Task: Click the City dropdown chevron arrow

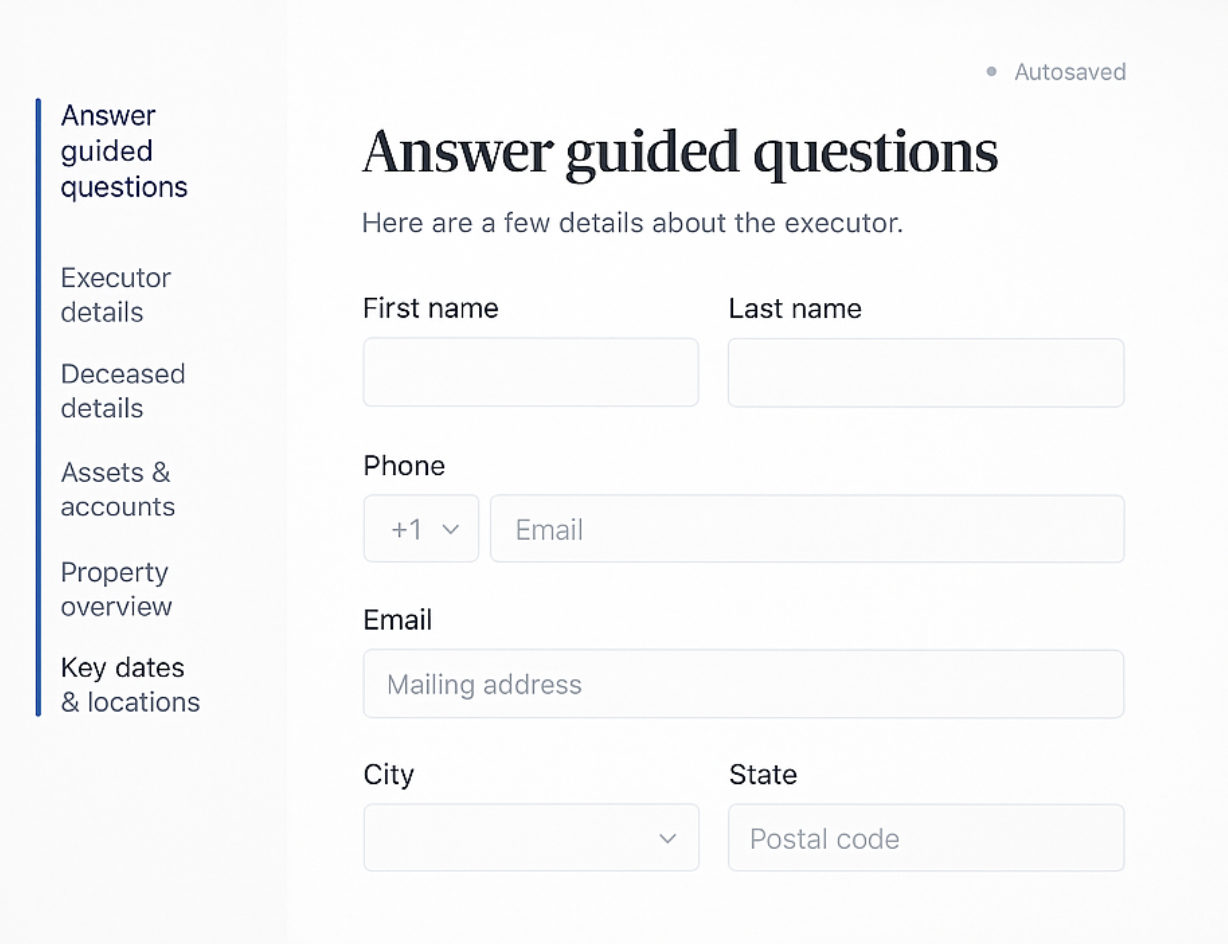Action: click(x=667, y=840)
